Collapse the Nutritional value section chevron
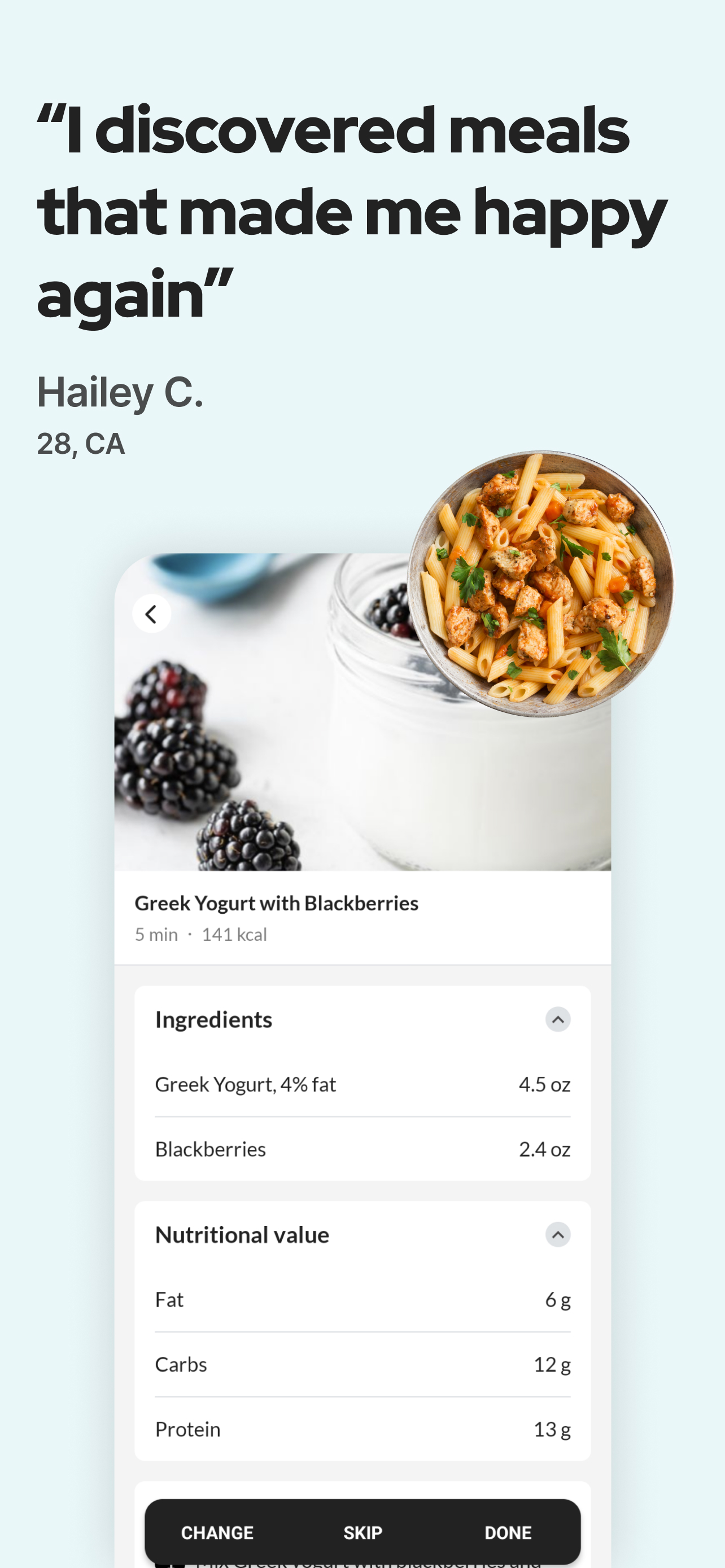This screenshot has width=725, height=1568. point(558,1235)
